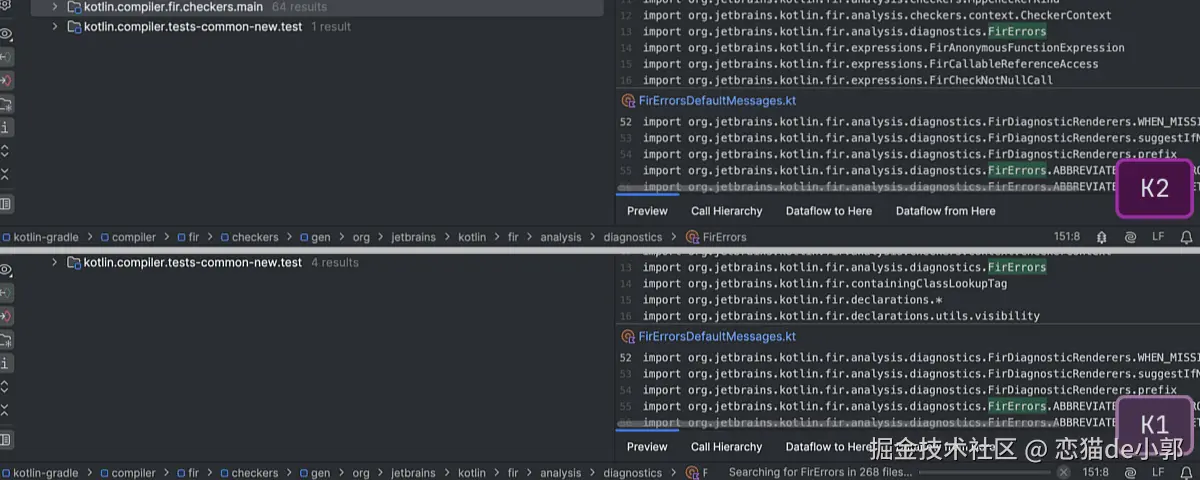
Task: Click kotlin-gradle breadcrumb in K1 window
Action: tap(39, 473)
